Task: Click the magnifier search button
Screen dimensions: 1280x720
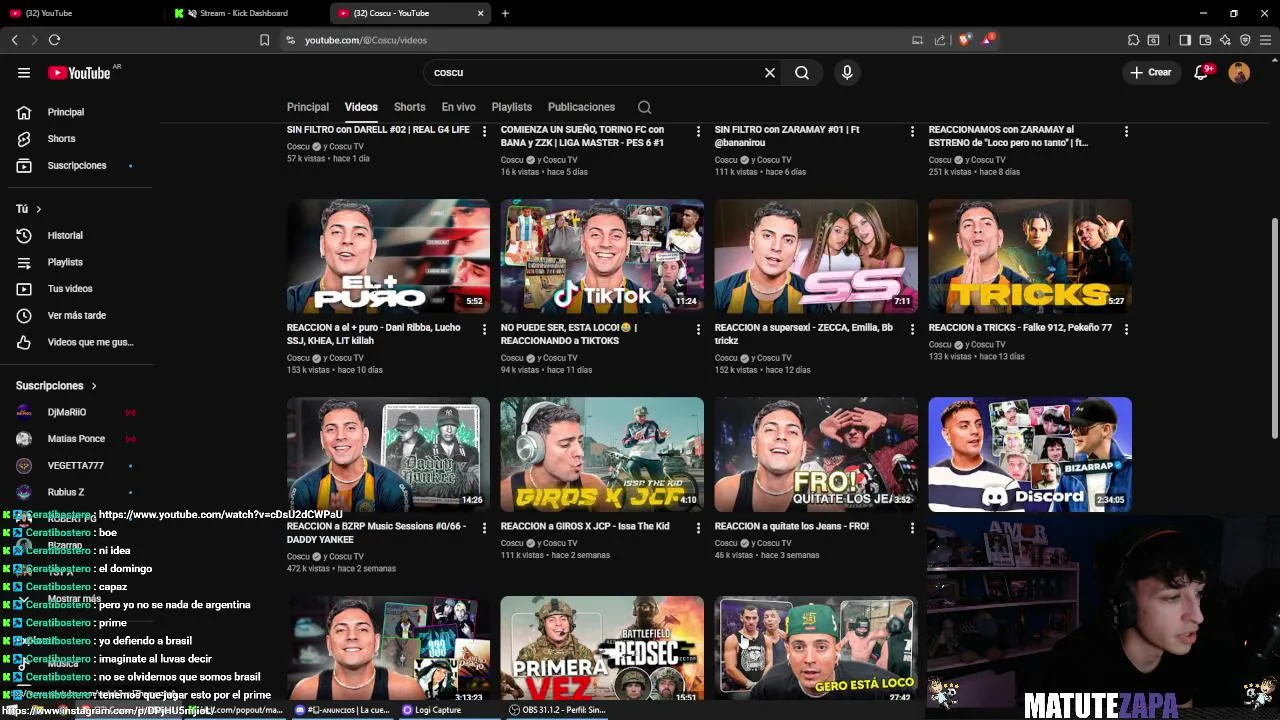Action: click(802, 72)
